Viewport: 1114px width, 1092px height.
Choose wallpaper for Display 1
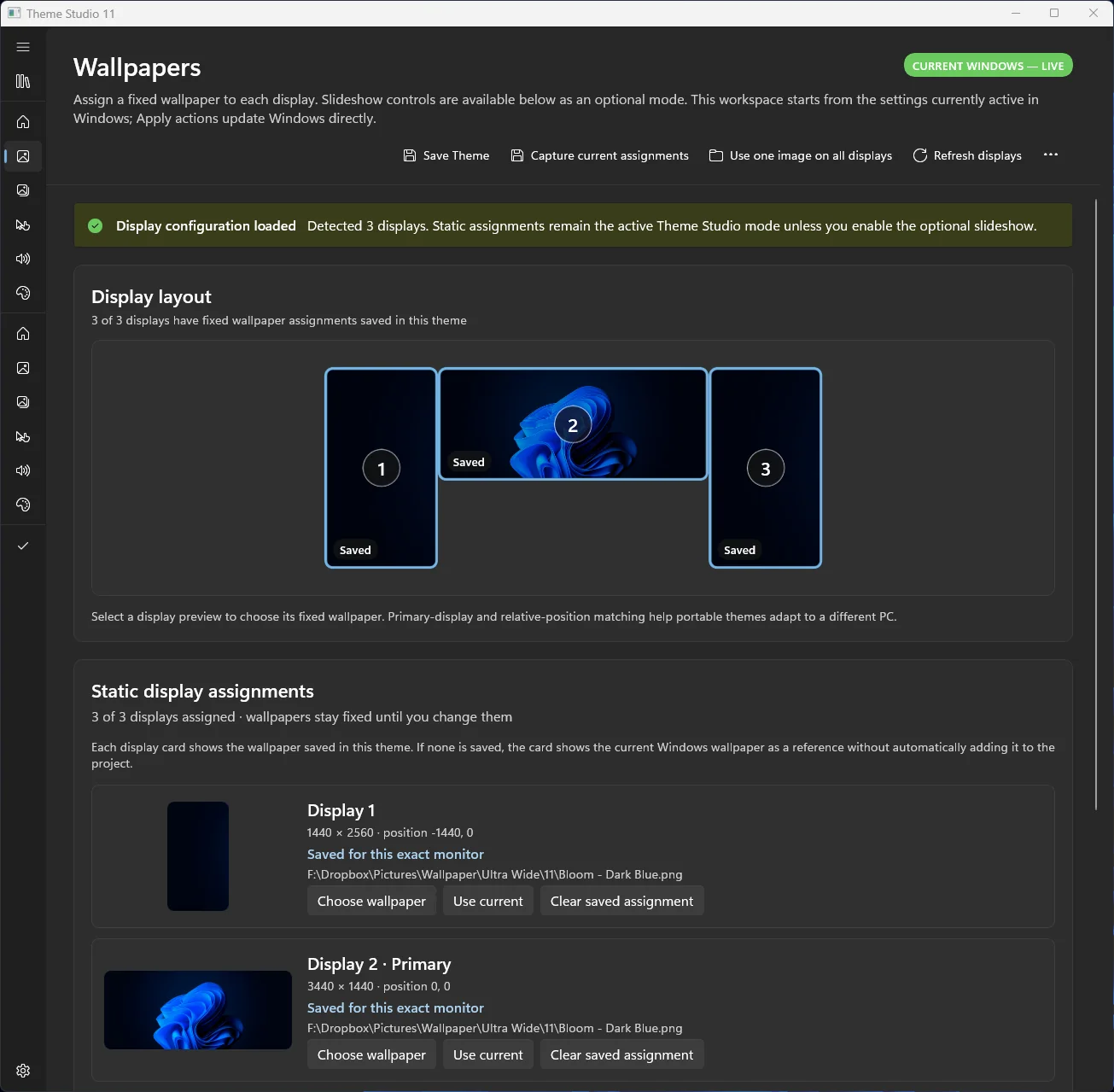[371, 901]
